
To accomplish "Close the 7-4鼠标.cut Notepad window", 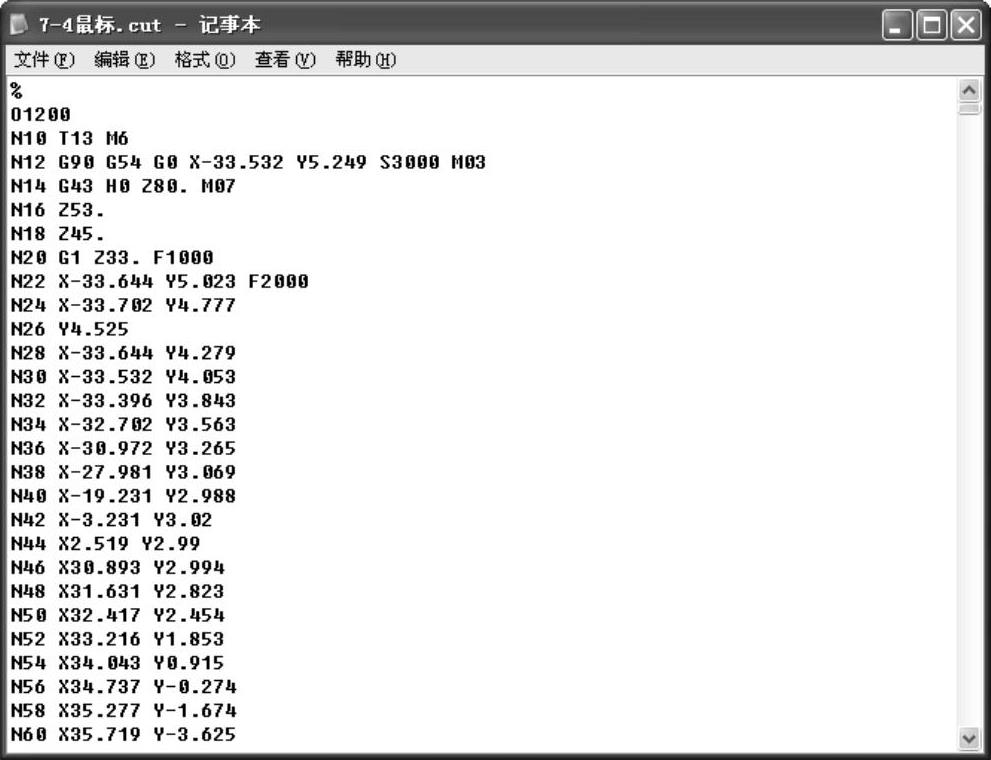I will pos(964,24).
